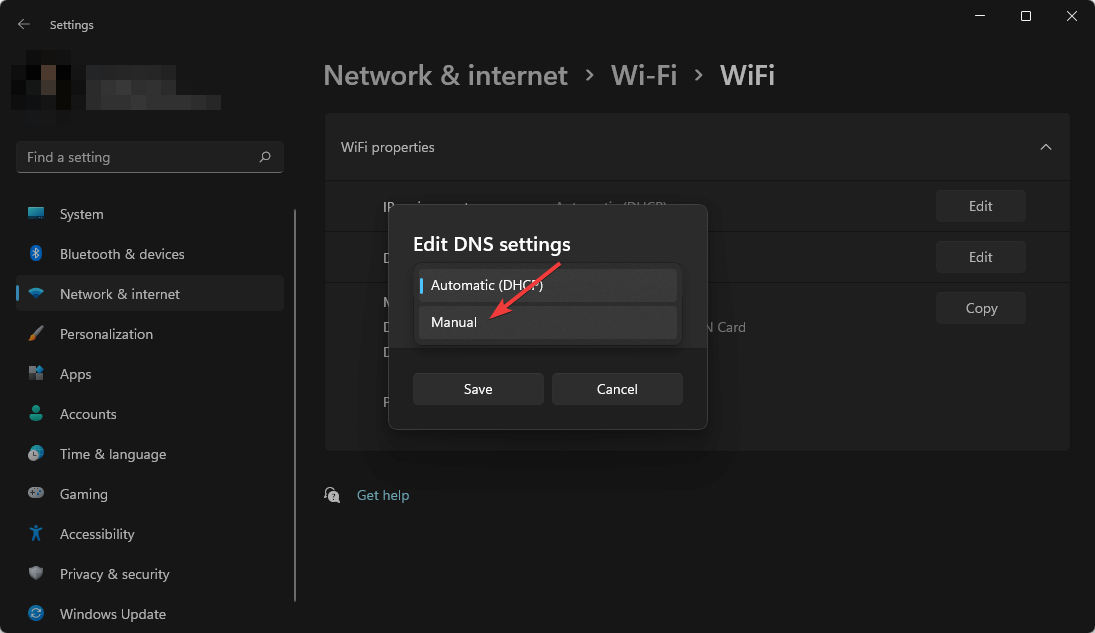Open the Wi-Fi breadcrumb page
The width and height of the screenshot is (1095, 633).
click(x=644, y=75)
